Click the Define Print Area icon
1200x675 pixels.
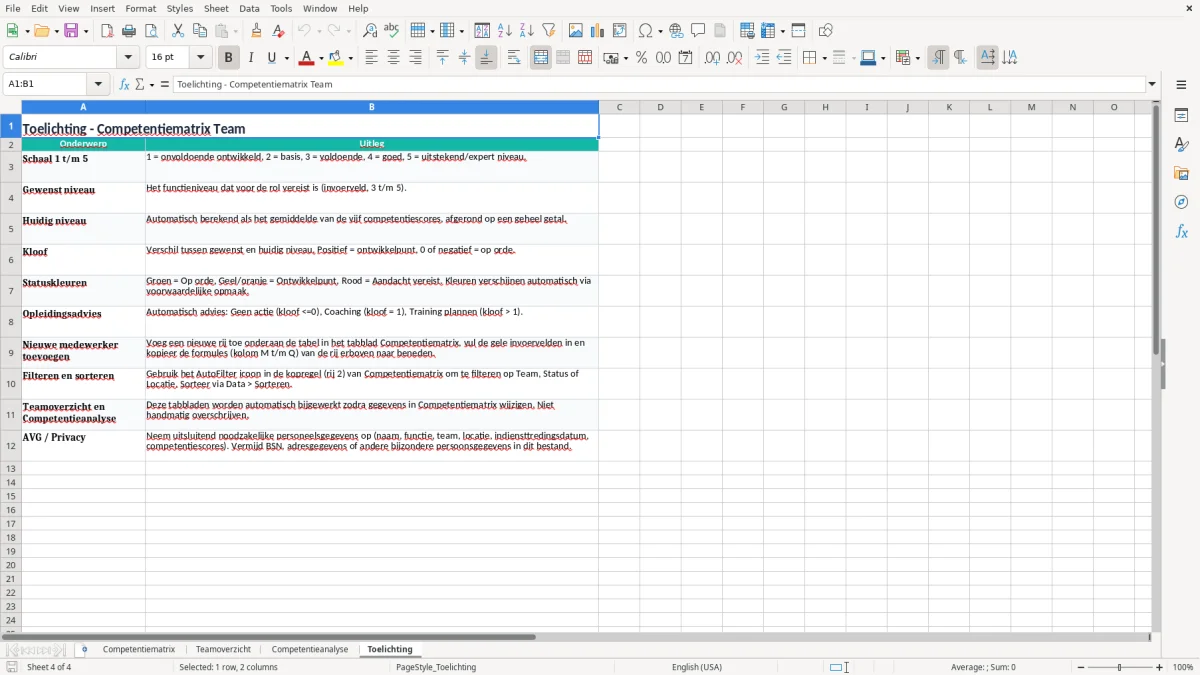[x=747, y=31]
